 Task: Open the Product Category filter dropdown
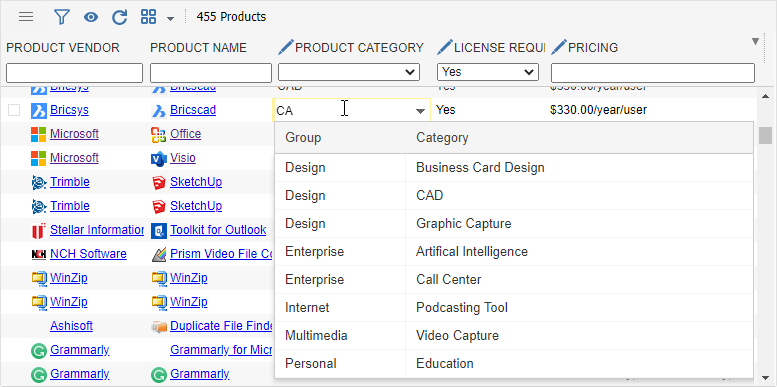(349, 72)
